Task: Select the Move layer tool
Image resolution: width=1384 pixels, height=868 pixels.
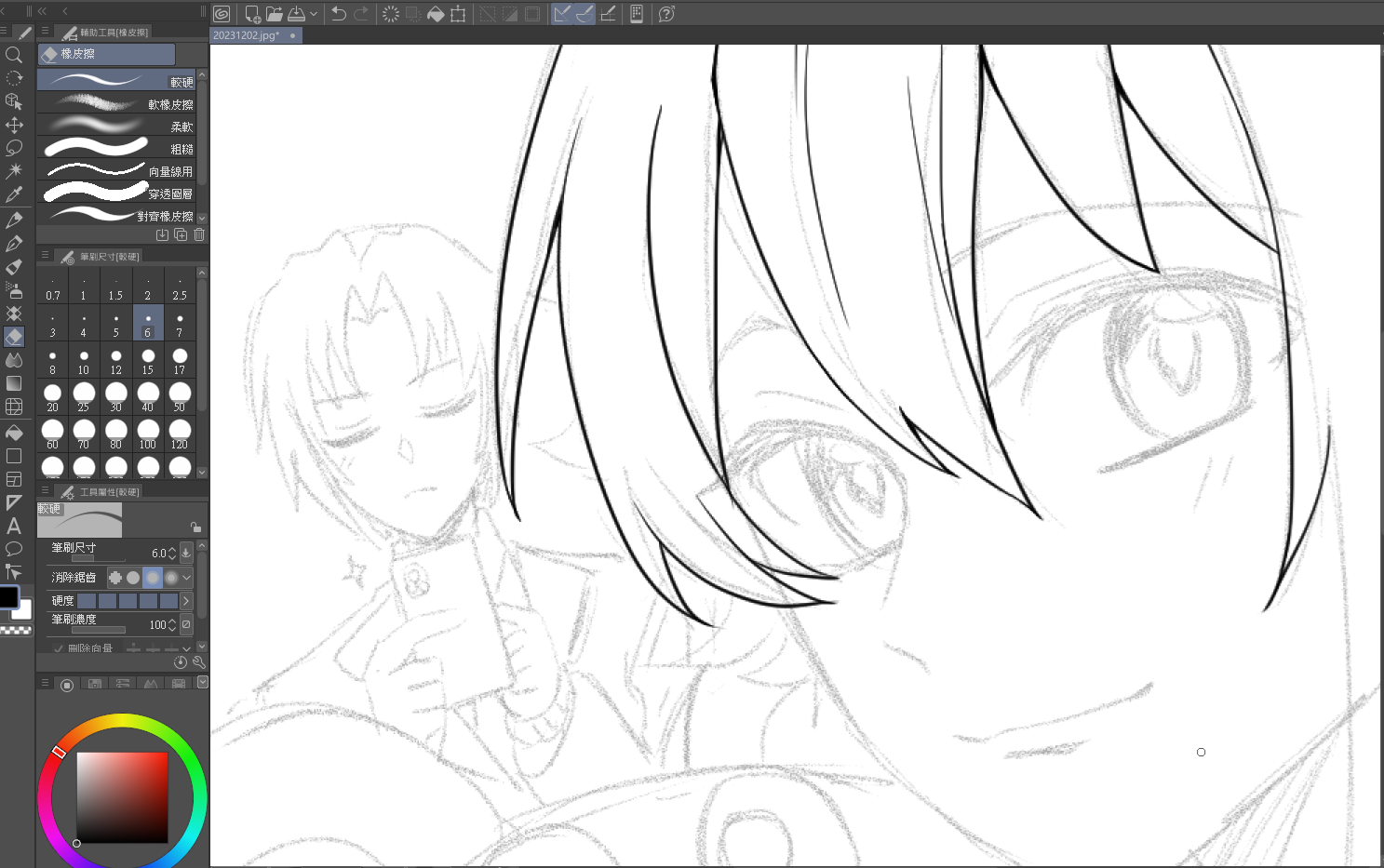Action: coord(14,125)
